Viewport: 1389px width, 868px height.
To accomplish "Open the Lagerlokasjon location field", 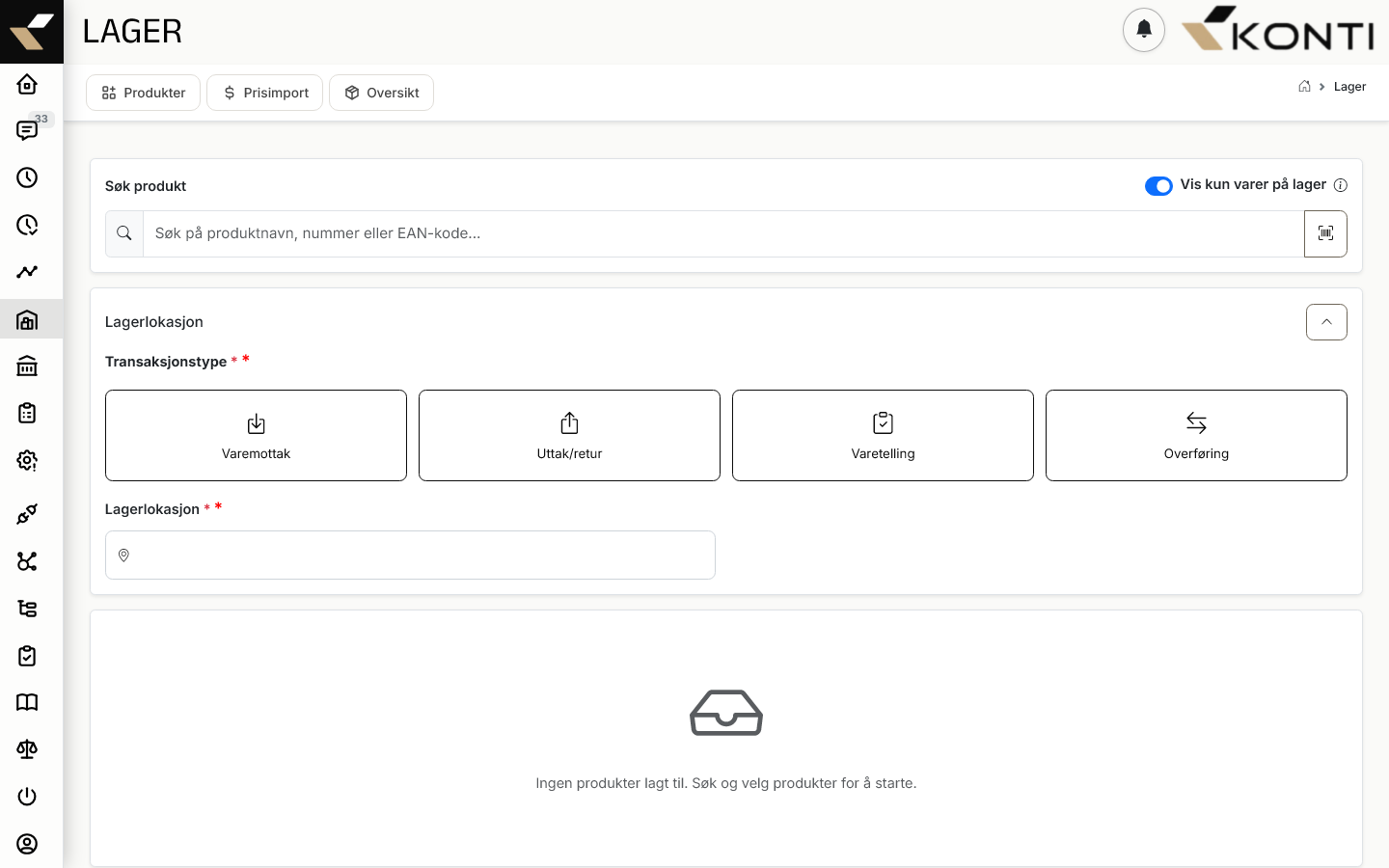I will (410, 555).
